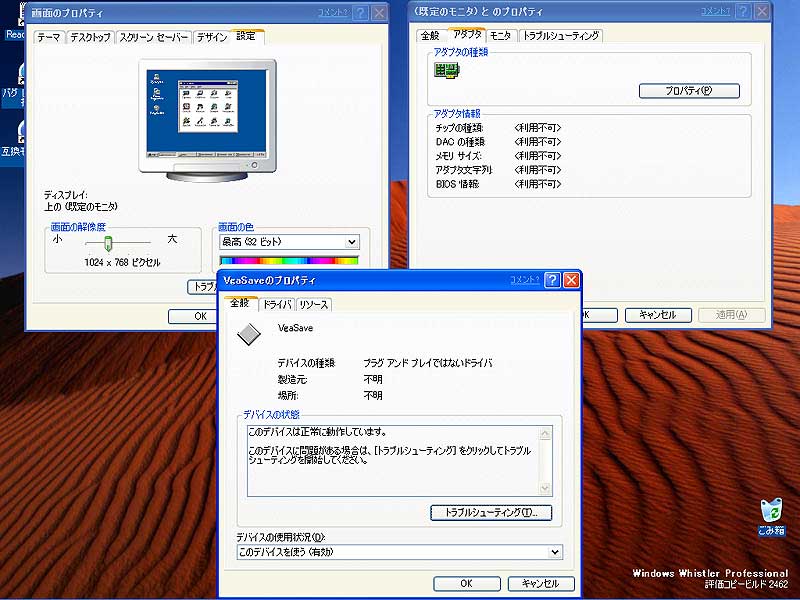Click the 'このデバイスは正常に動作しています。' status line
800x600 pixels.
tap(317, 432)
